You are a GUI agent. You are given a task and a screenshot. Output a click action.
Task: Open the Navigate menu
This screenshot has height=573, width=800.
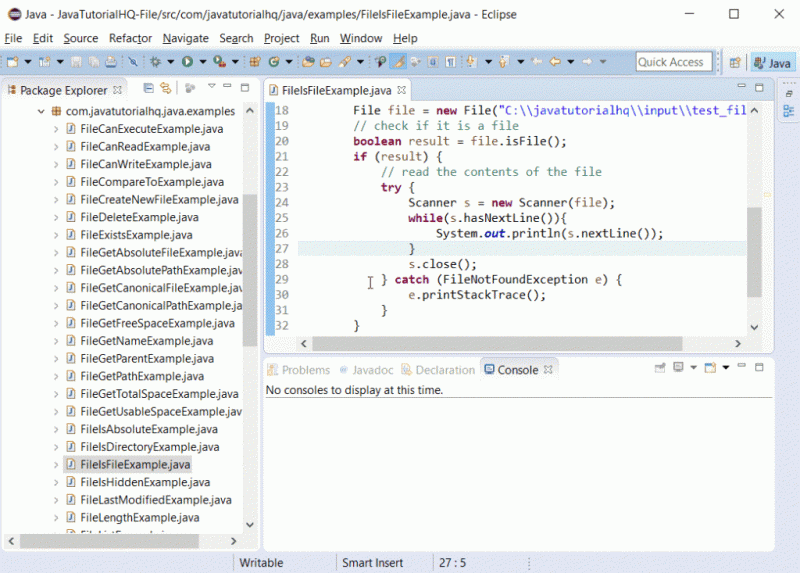click(185, 38)
